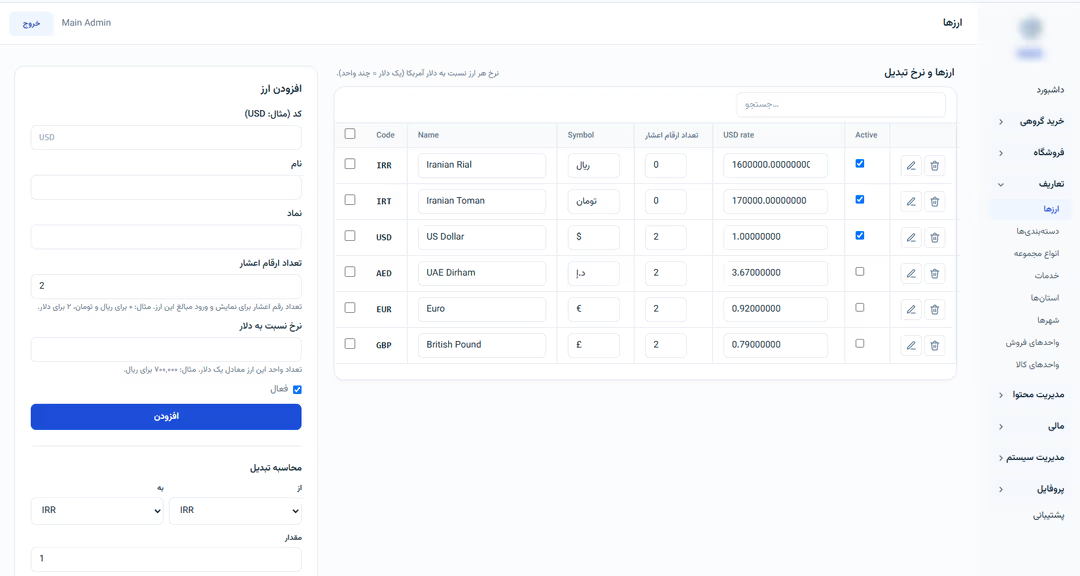Image resolution: width=1080 pixels, height=576 pixels.
Task: Go to داشبورد in sidebar
Action: pyautogui.click(x=1050, y=90)
